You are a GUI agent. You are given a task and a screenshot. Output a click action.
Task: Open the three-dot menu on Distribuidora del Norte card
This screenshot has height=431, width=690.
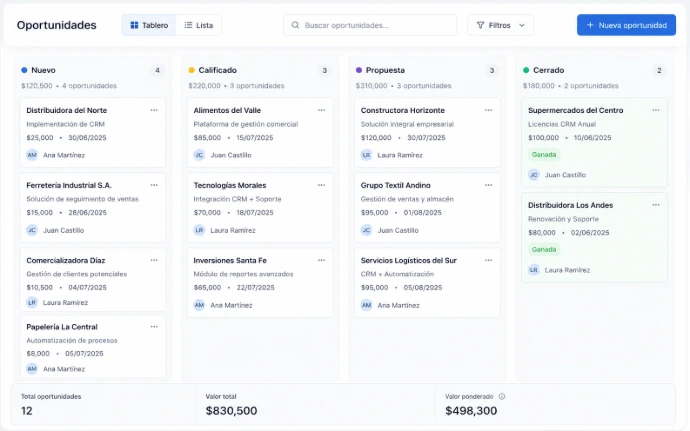(x=154, y=110)
